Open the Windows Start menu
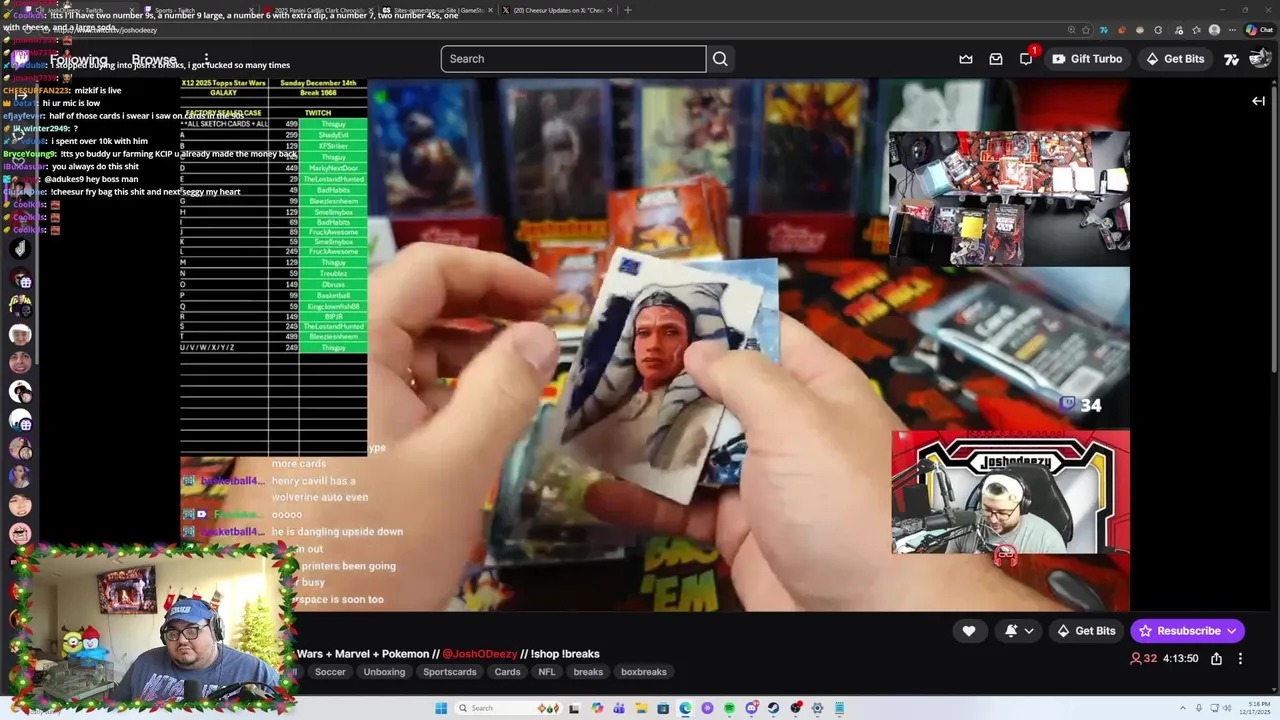Image resolution: width=1280 pixels, height=720 pixels. pyautogui.click(x=440, y=708)
